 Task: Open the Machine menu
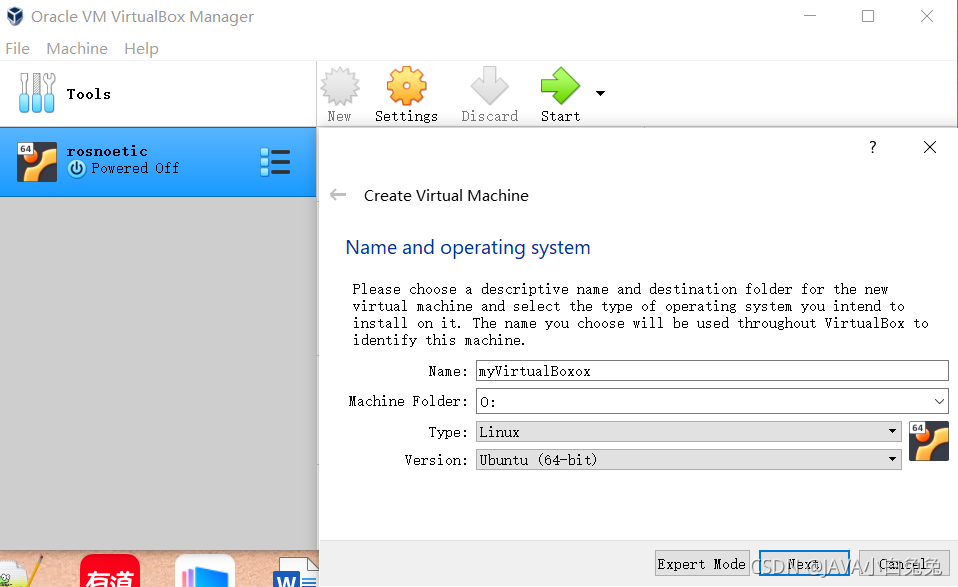pos(77,48)
